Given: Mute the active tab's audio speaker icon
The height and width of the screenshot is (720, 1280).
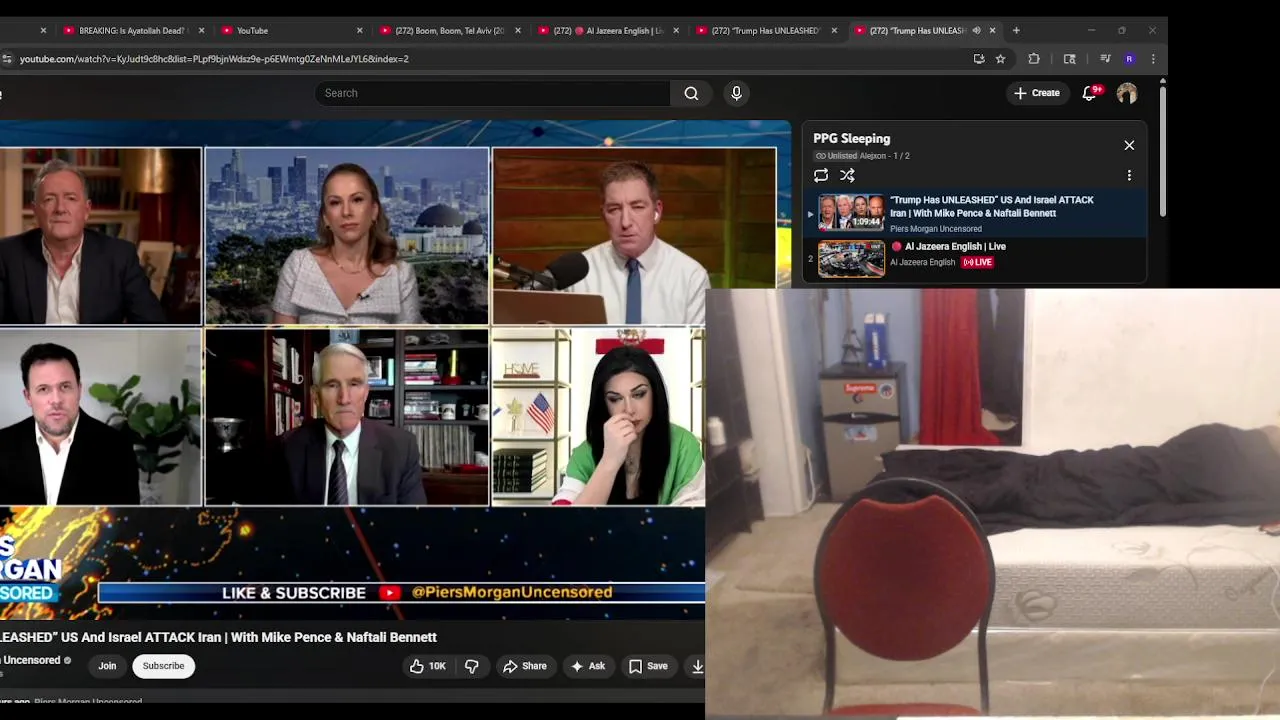Looking at the screenshot, I should [x=976, y=30].
